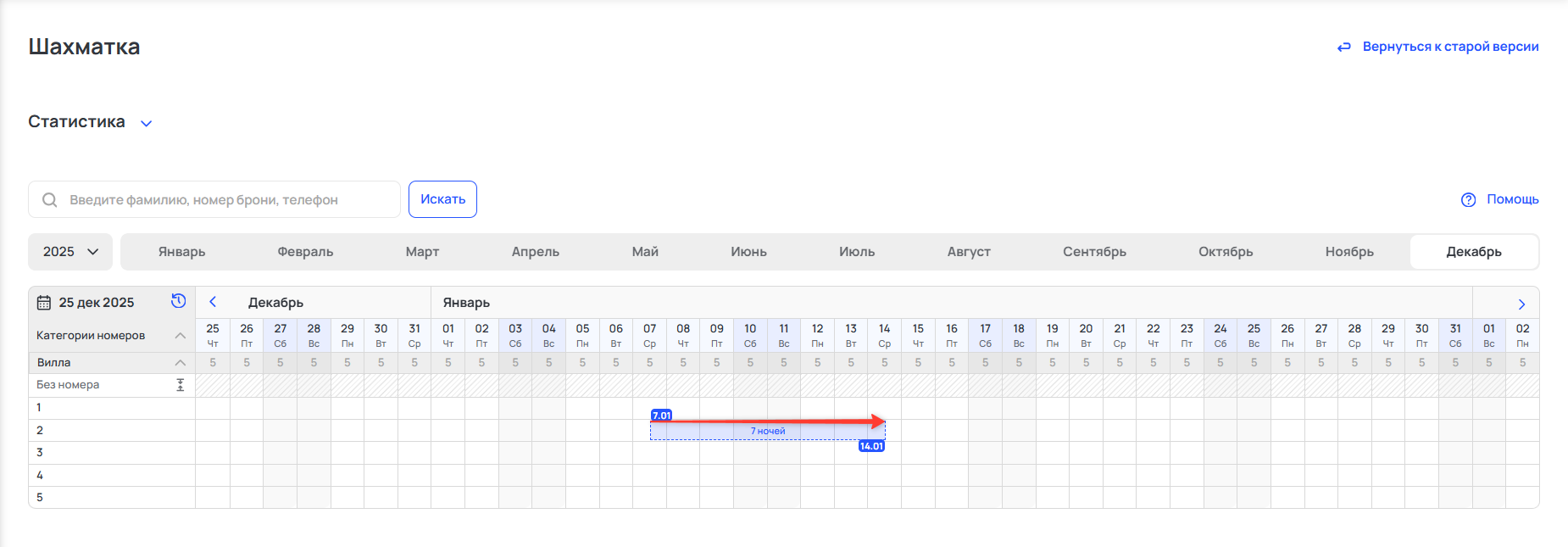Click the return arrow icon near old version link
Viewport: 1568px width, 547px height.
(x=1343, y=47)
